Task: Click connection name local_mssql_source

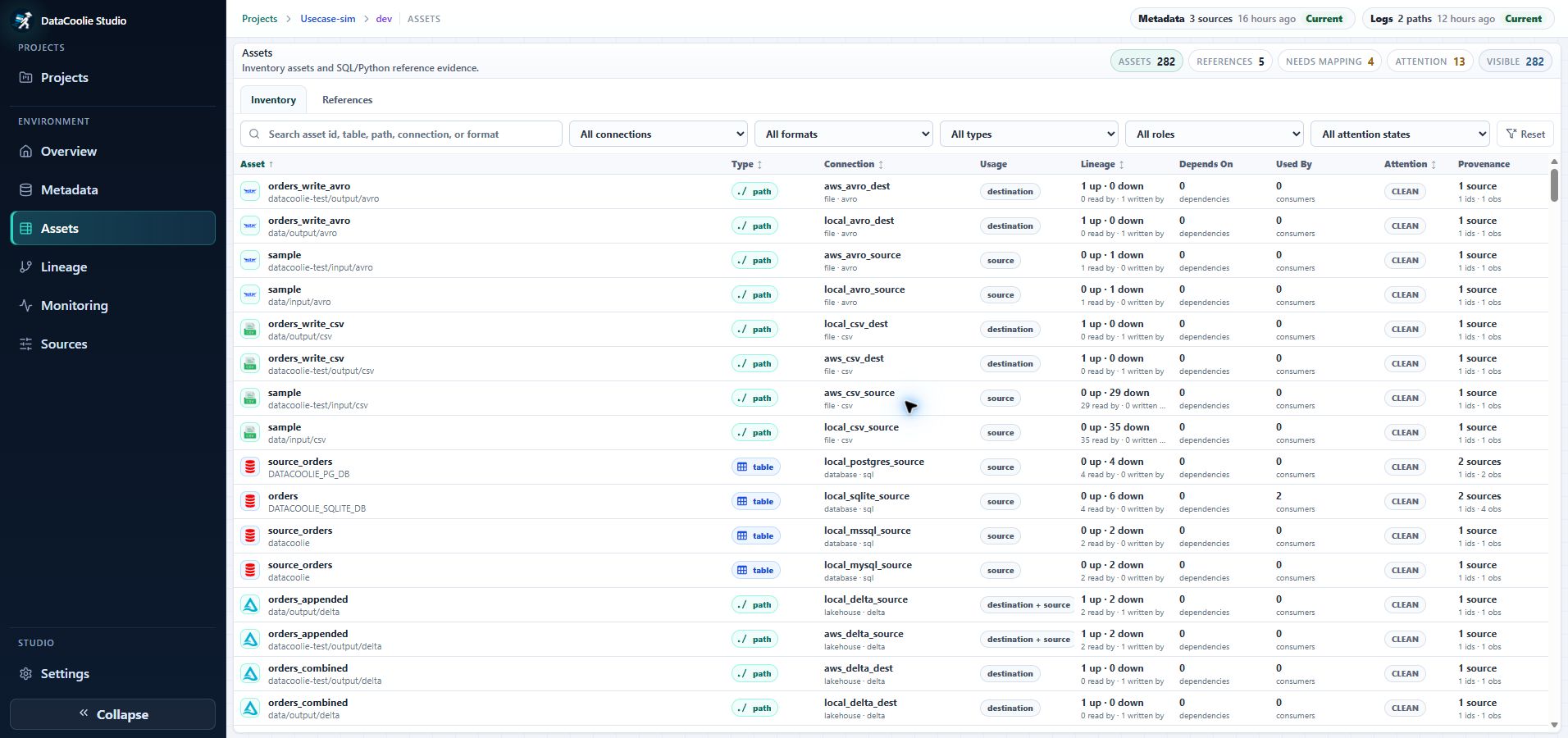Action: click(x=868, y=531)
